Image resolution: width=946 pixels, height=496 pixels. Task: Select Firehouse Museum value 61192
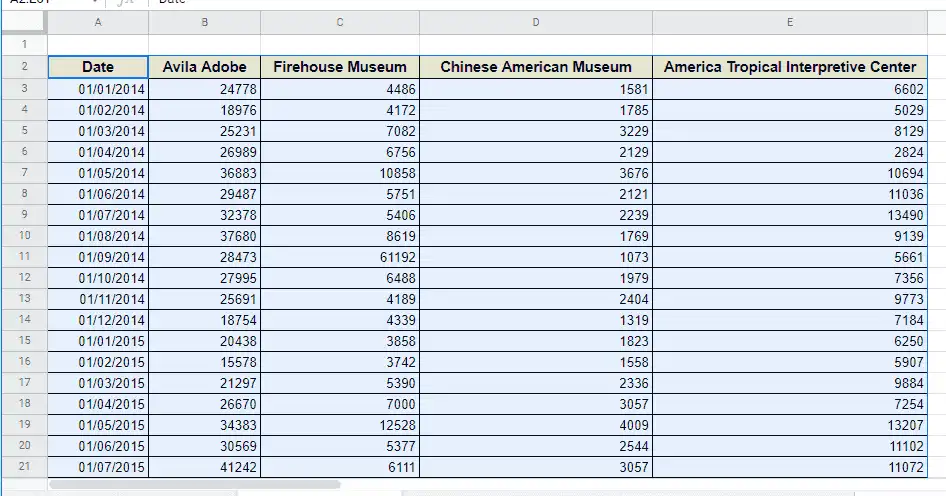(x=340, y=256)
